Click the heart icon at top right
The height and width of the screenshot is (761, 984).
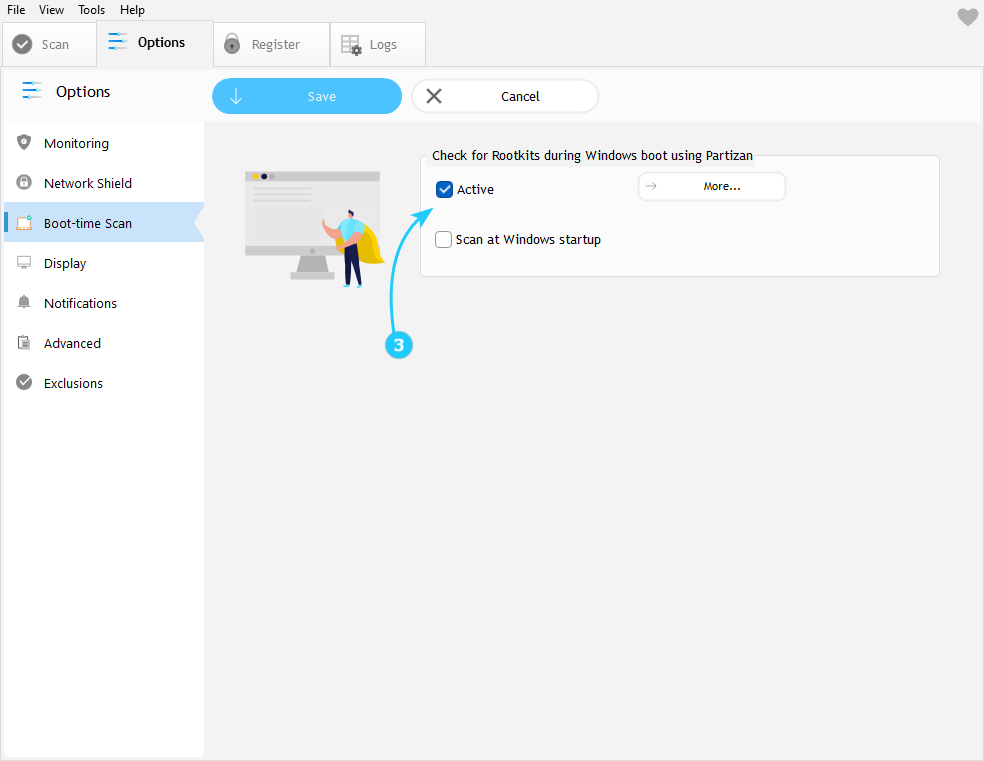point(966,17)
